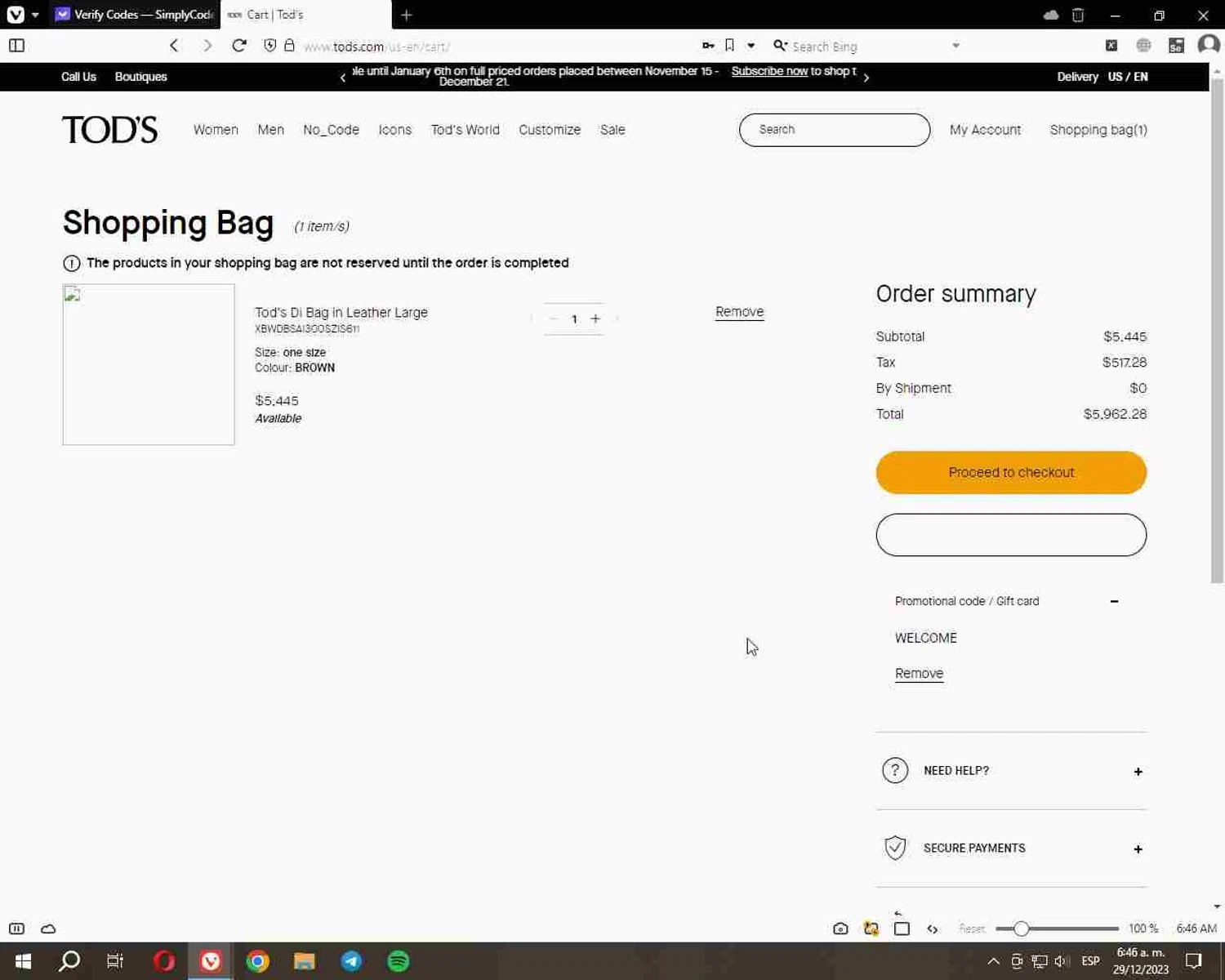Collapse the Promotional code / Gift card section
This screenshot has height=980, width=1225.
pos(1114,602)
